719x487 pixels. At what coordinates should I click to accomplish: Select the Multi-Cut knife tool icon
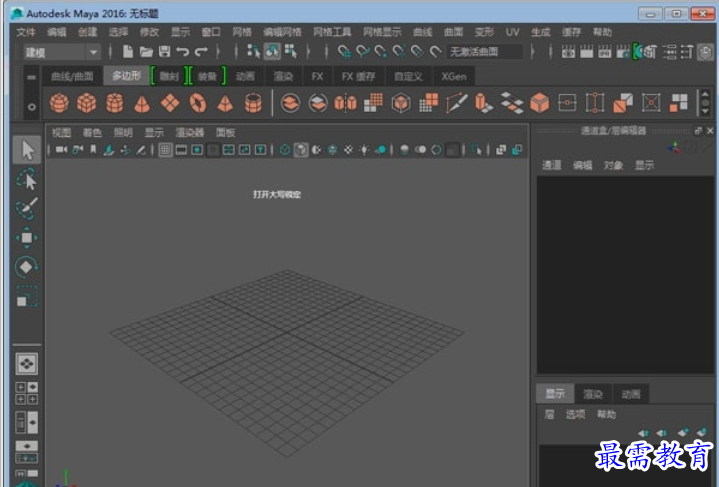pos(457,103)
